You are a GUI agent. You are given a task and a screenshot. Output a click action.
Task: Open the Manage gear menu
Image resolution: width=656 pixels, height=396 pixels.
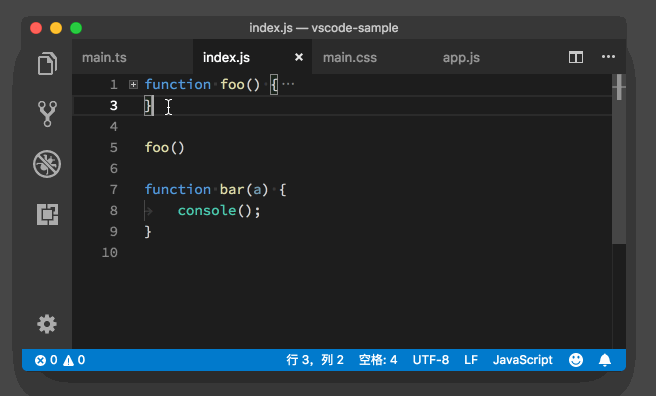[x=47, y=324]
